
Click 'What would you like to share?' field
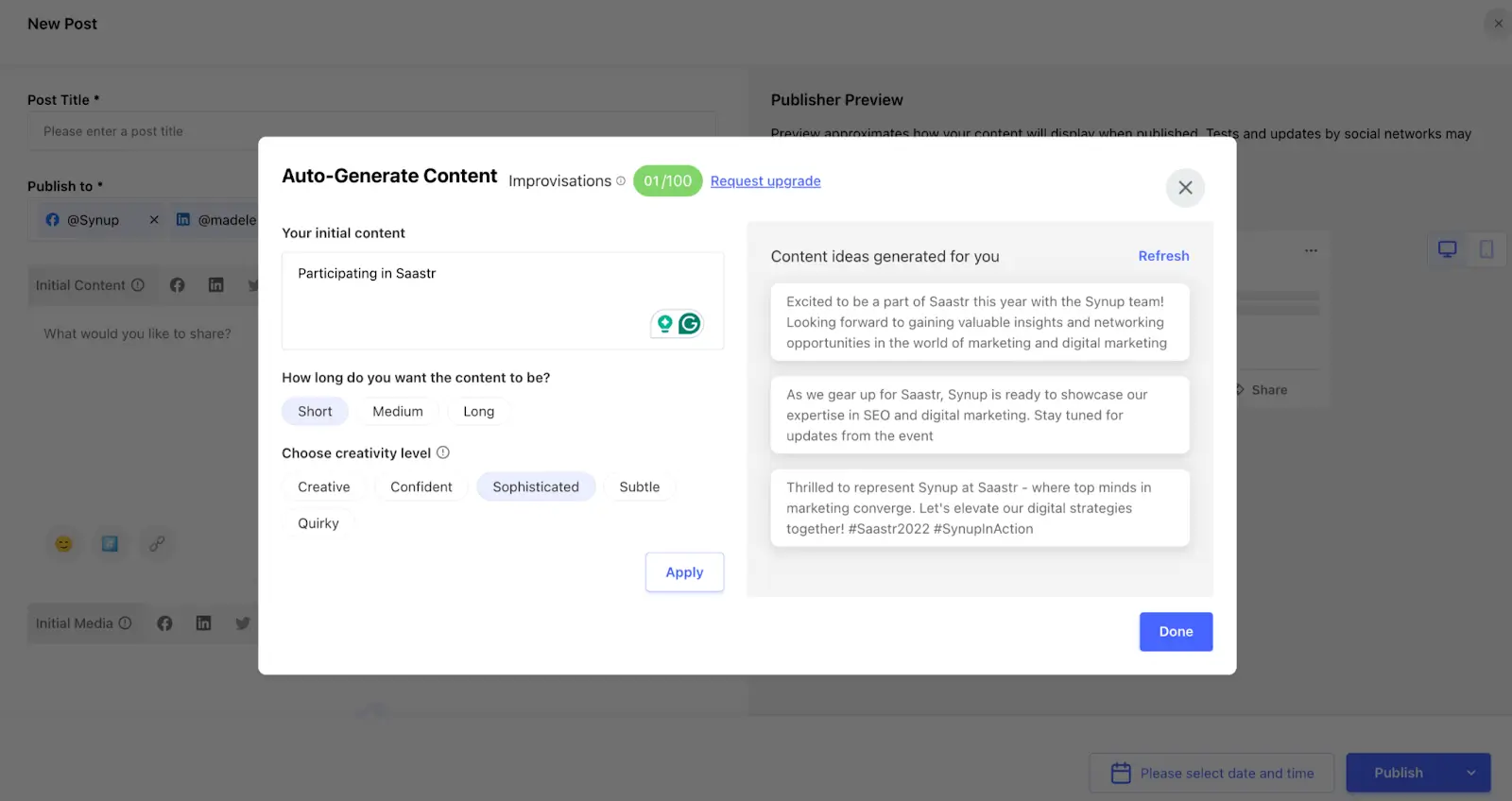[x=137, y=333]
